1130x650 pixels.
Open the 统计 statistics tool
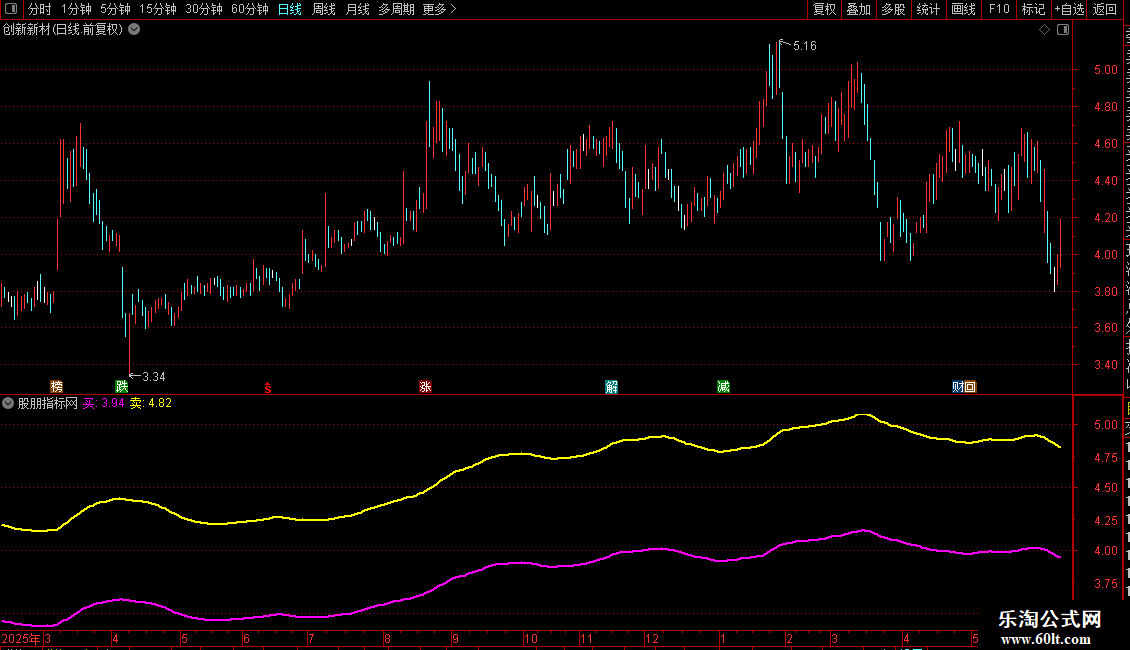tap(928, 9)
